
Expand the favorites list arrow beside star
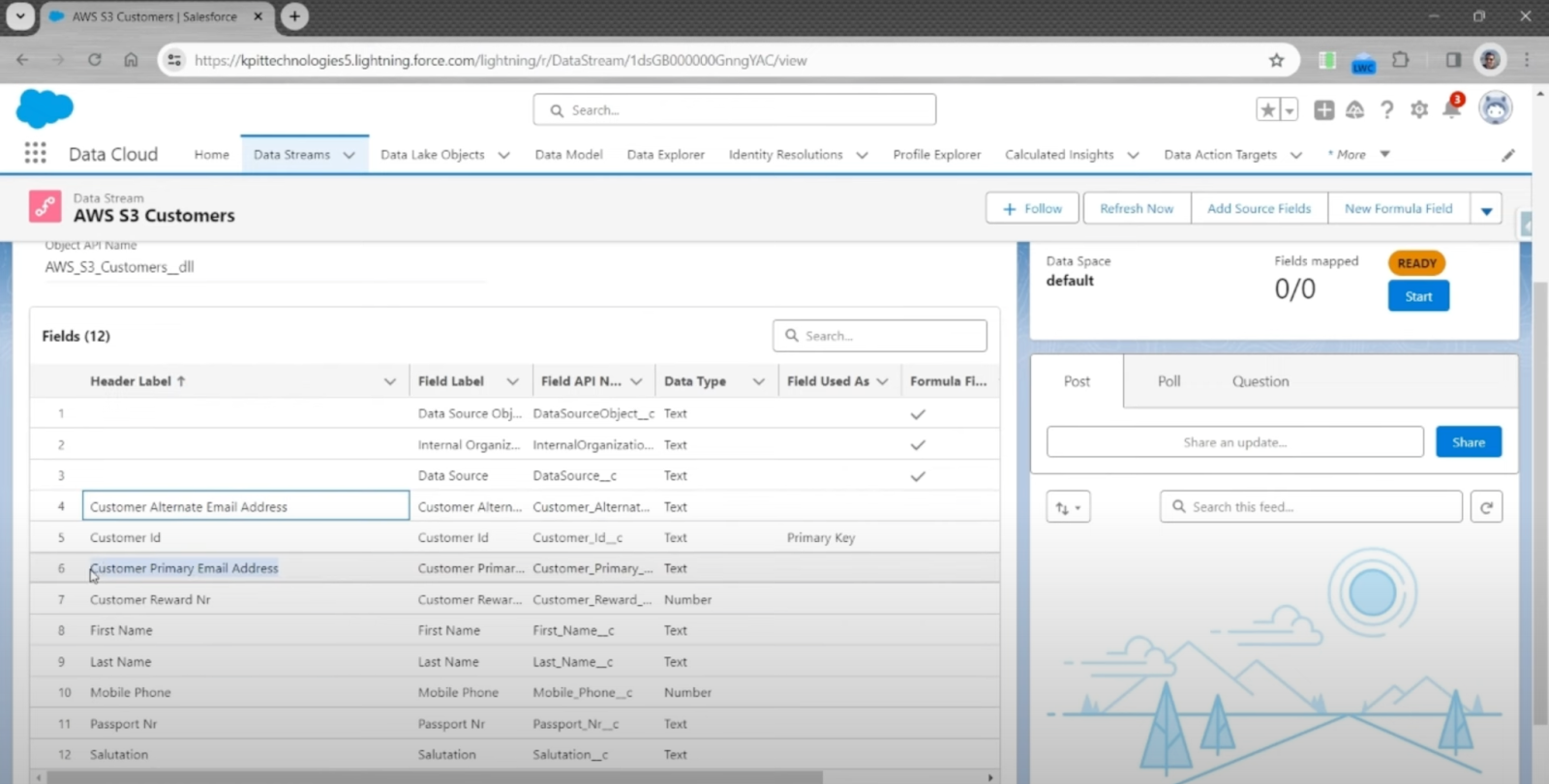tap(1289, 110)
